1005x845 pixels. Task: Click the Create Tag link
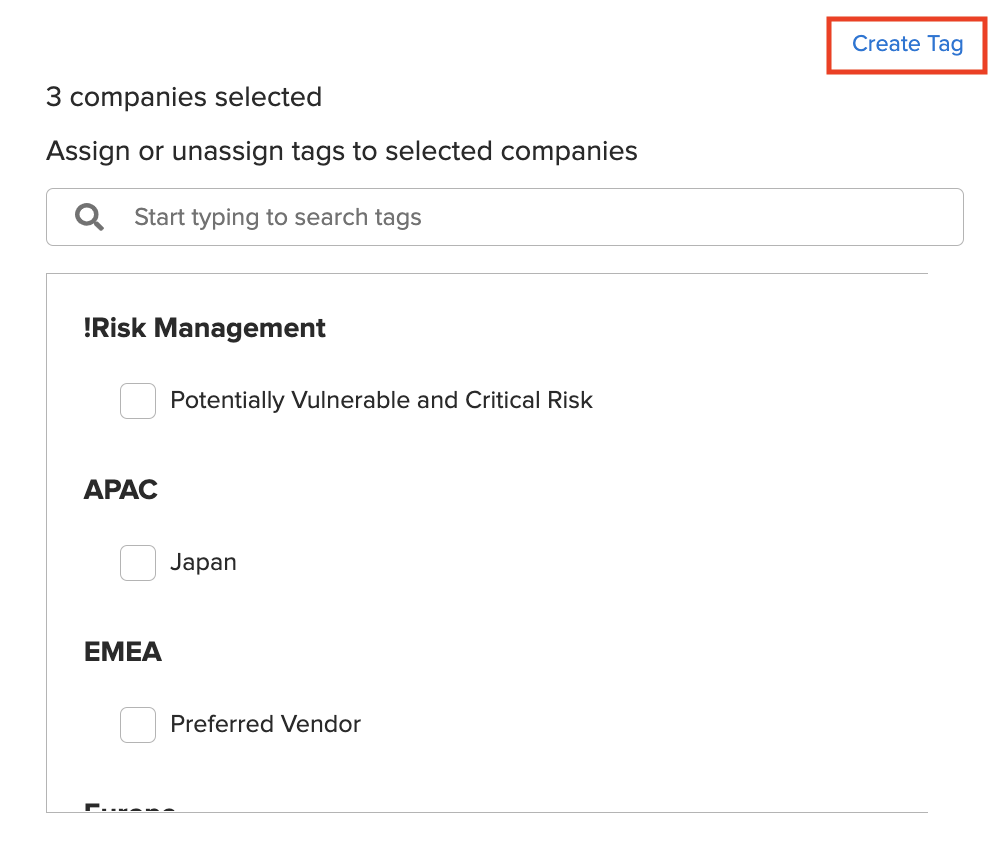coord(907,44)
